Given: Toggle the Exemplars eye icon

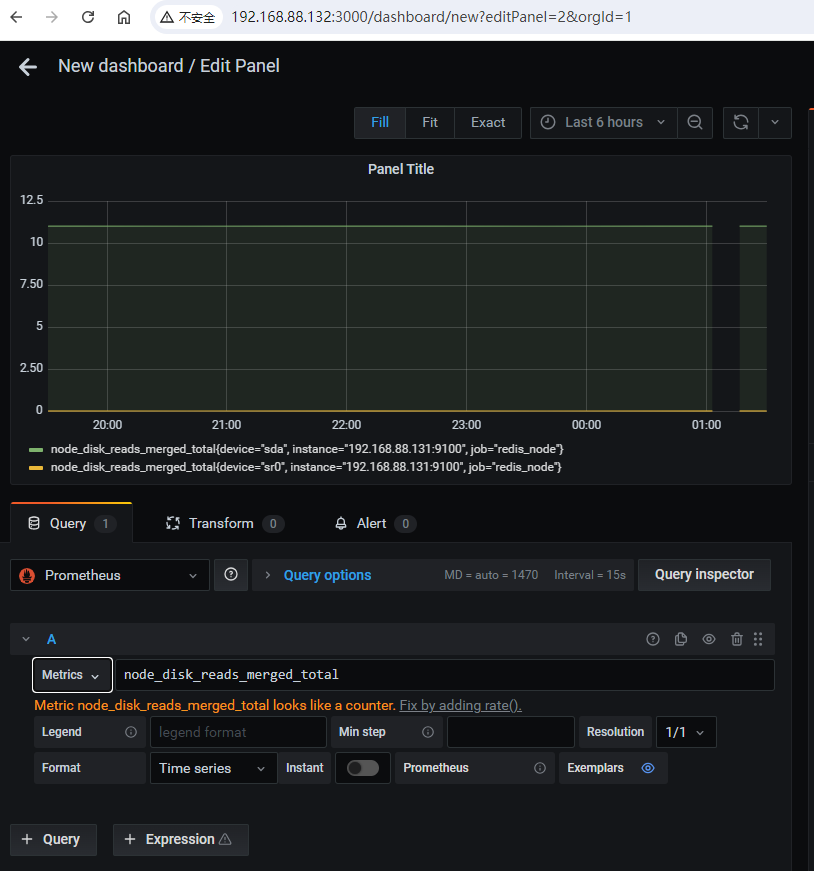Looking at the screenshot, I should pos(647,768).
